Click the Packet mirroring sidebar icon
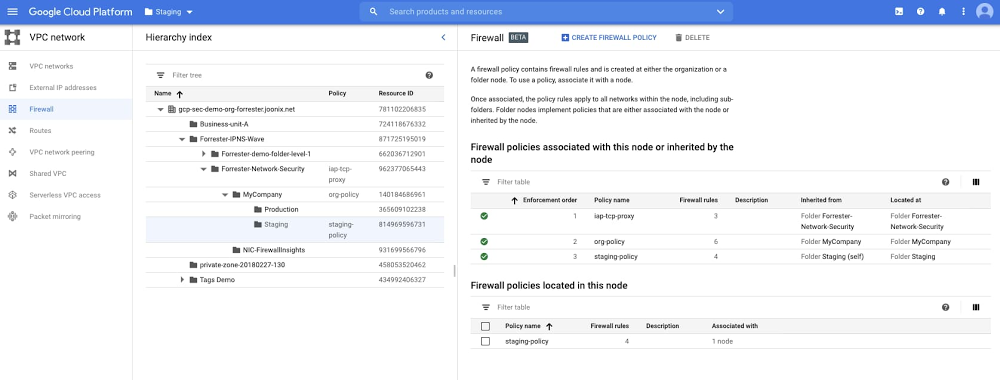The height and width of the screenshot is (380, 1000). (x=12, y=217)
